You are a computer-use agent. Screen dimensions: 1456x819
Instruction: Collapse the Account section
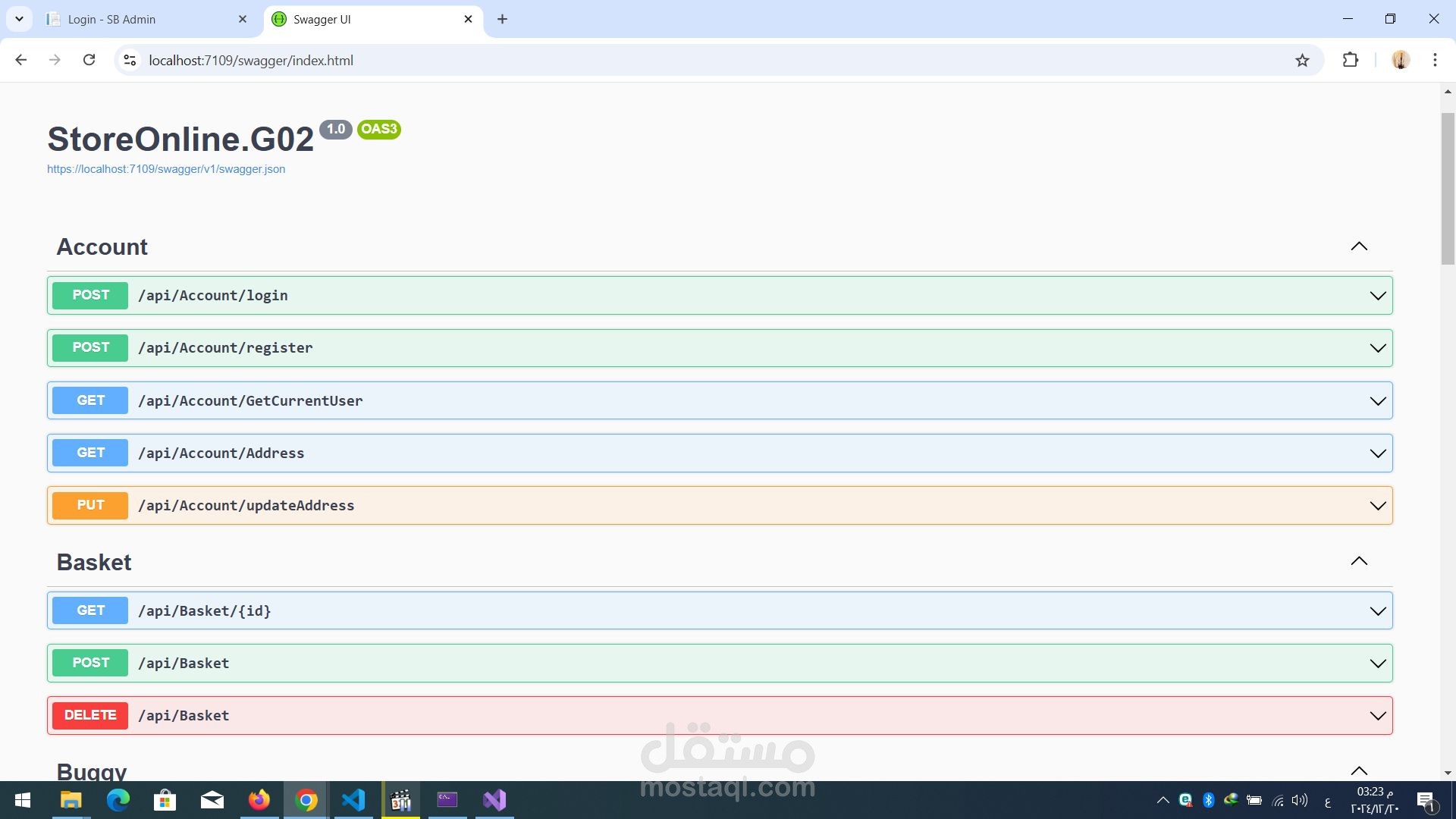[x=1359, y=246]
